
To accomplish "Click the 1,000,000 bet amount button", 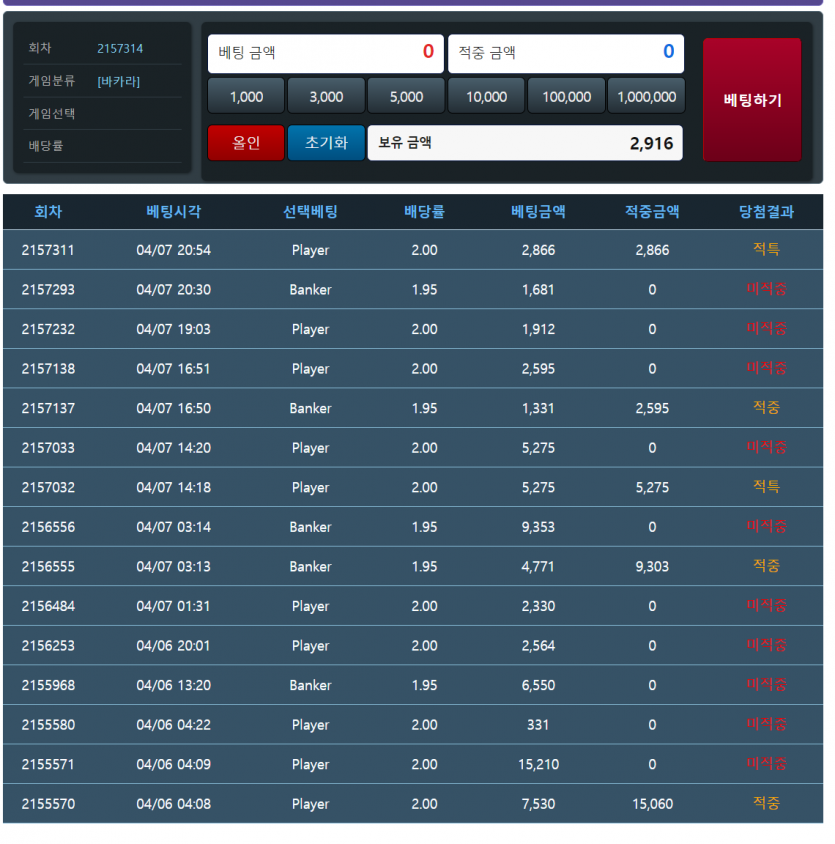I will tap(646, 97).
